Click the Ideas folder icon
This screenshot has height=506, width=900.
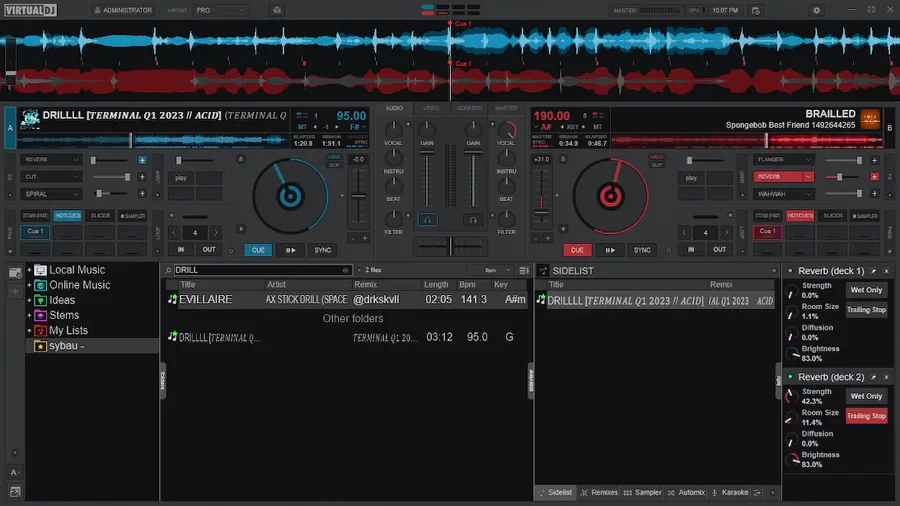click(40, 300)
